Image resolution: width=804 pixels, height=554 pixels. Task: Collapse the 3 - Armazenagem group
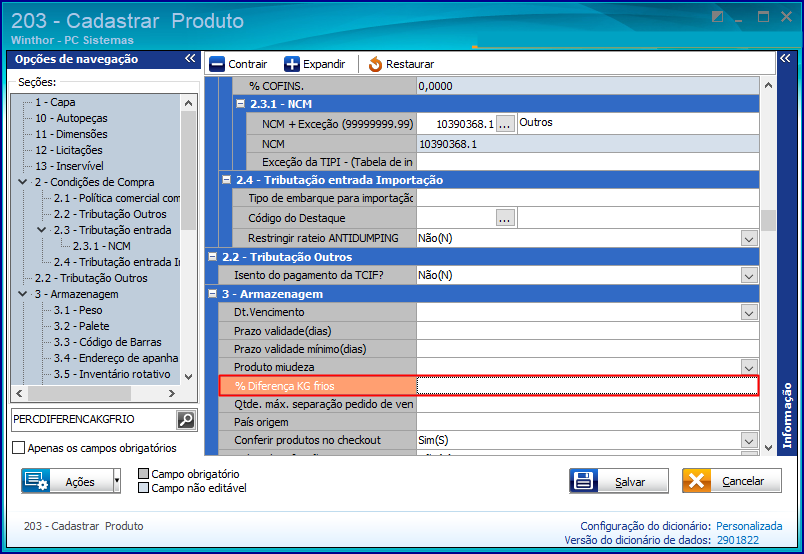pos(212,293)
